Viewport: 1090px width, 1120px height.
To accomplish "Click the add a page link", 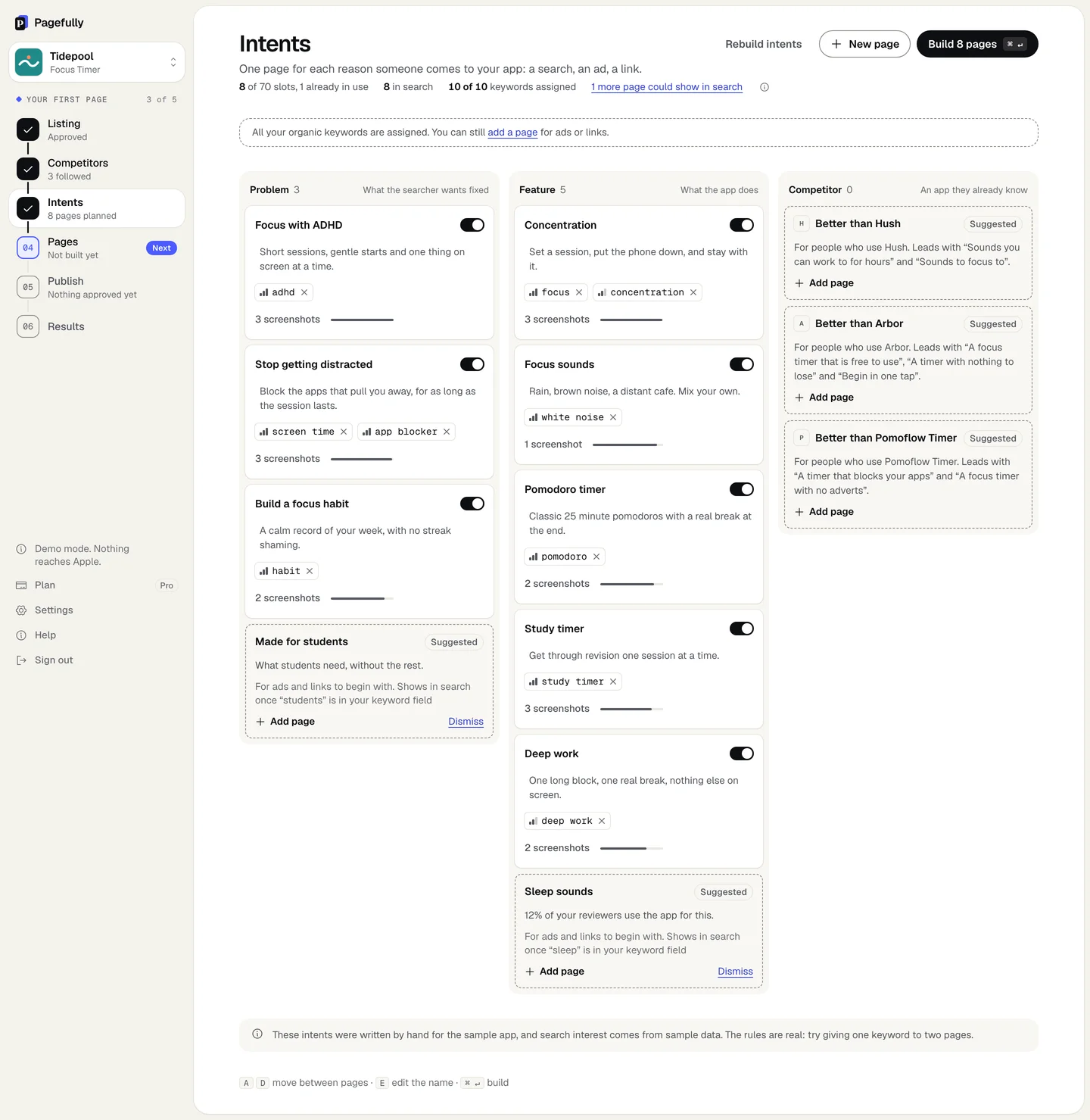I will [x=512, y=133].
